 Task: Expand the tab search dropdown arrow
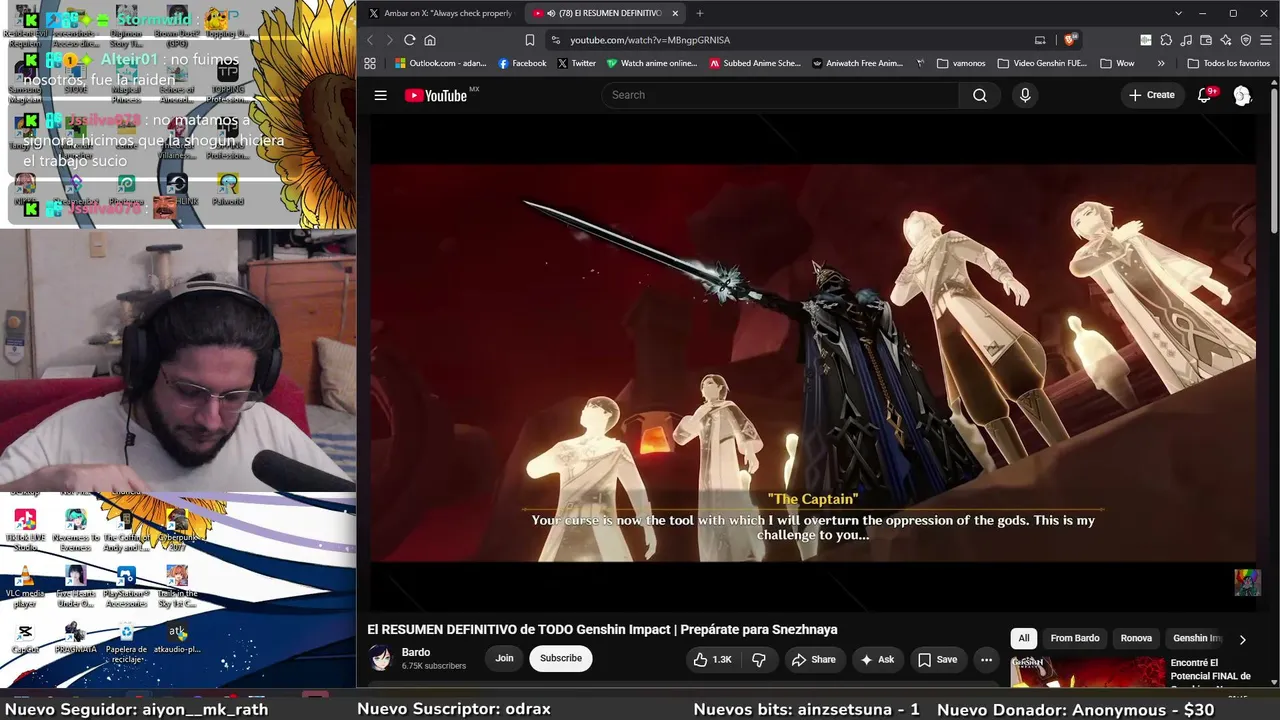tap(1178, 13)
